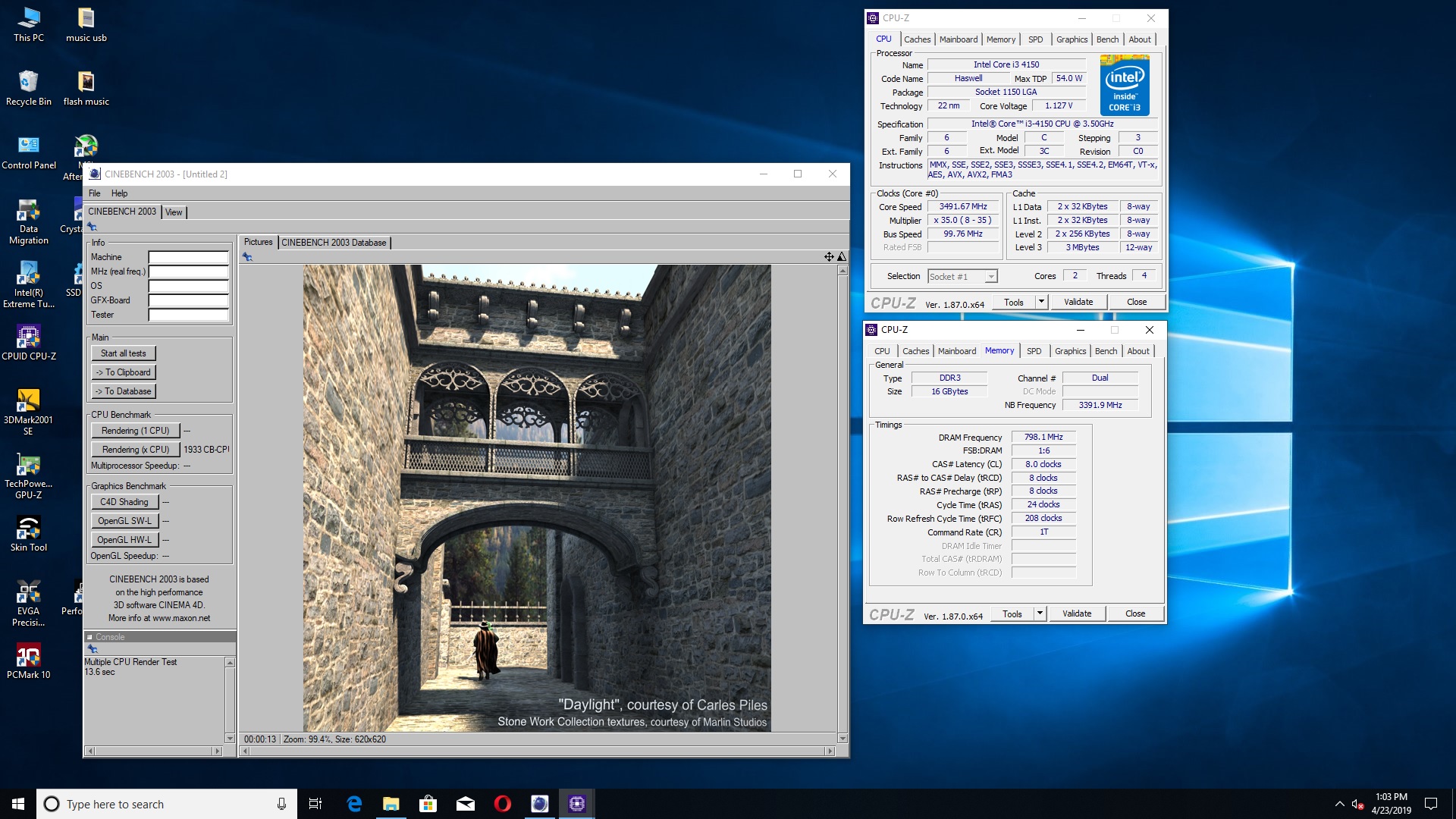Click the Cinebench picture horizontal scrollbar

536,752
